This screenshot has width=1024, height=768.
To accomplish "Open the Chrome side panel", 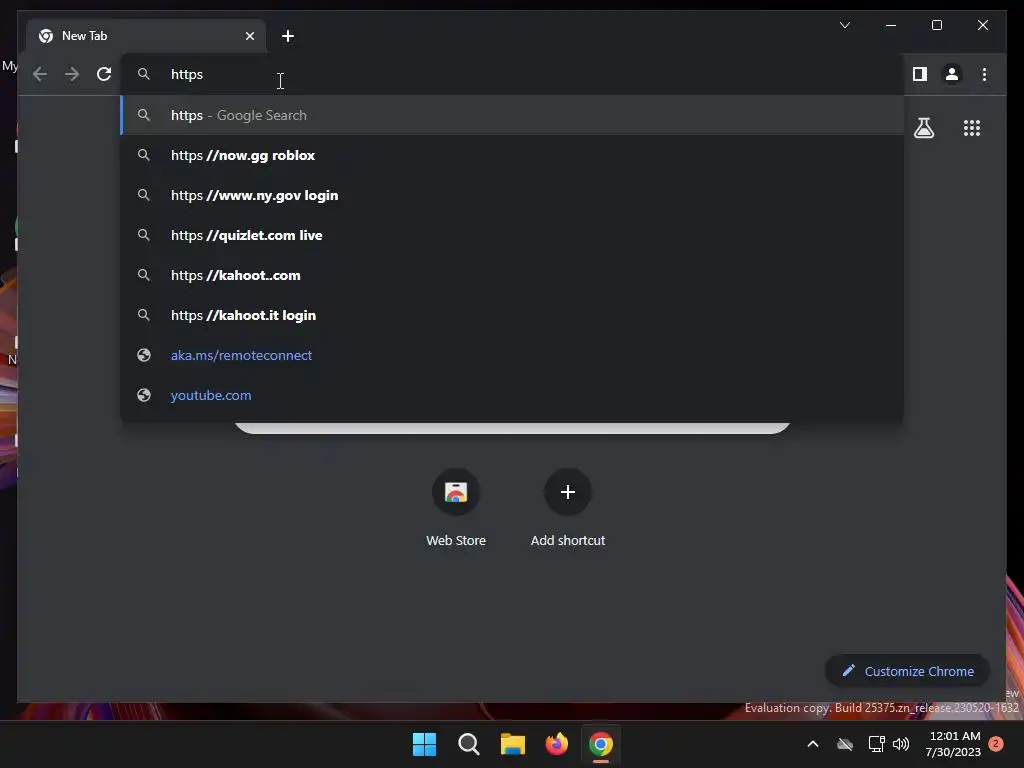I will 920,74.
